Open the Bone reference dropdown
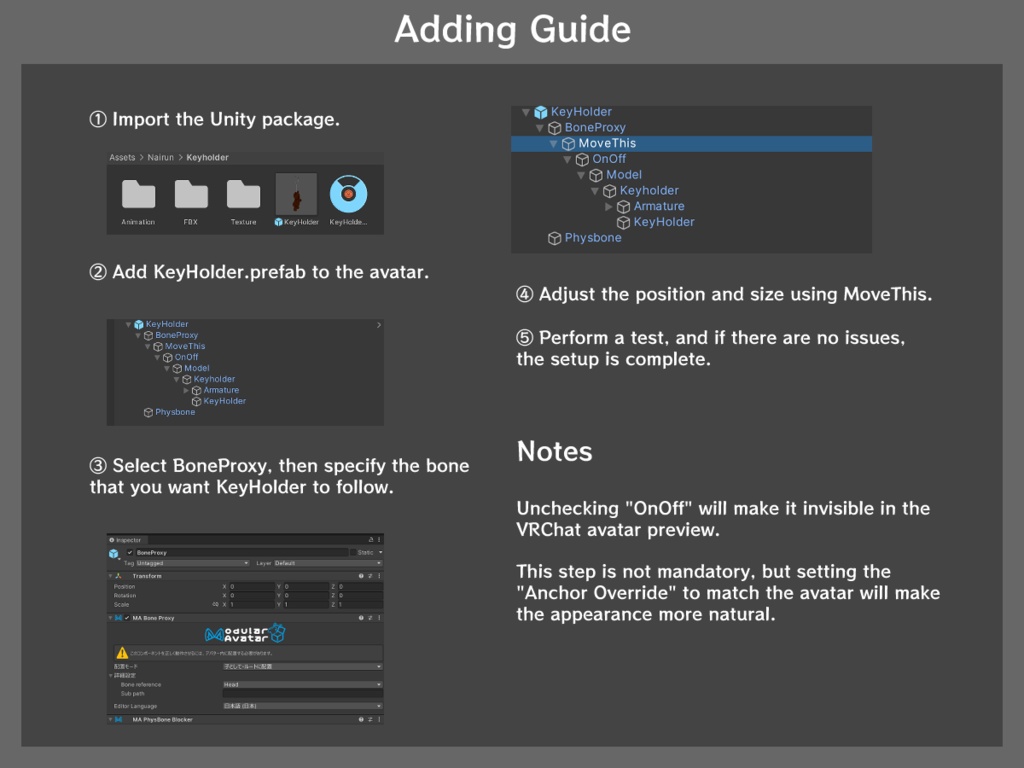Image resolution: width=1024 pixels, height=768 pixels. pyautogui.click(x=301, y=684)
